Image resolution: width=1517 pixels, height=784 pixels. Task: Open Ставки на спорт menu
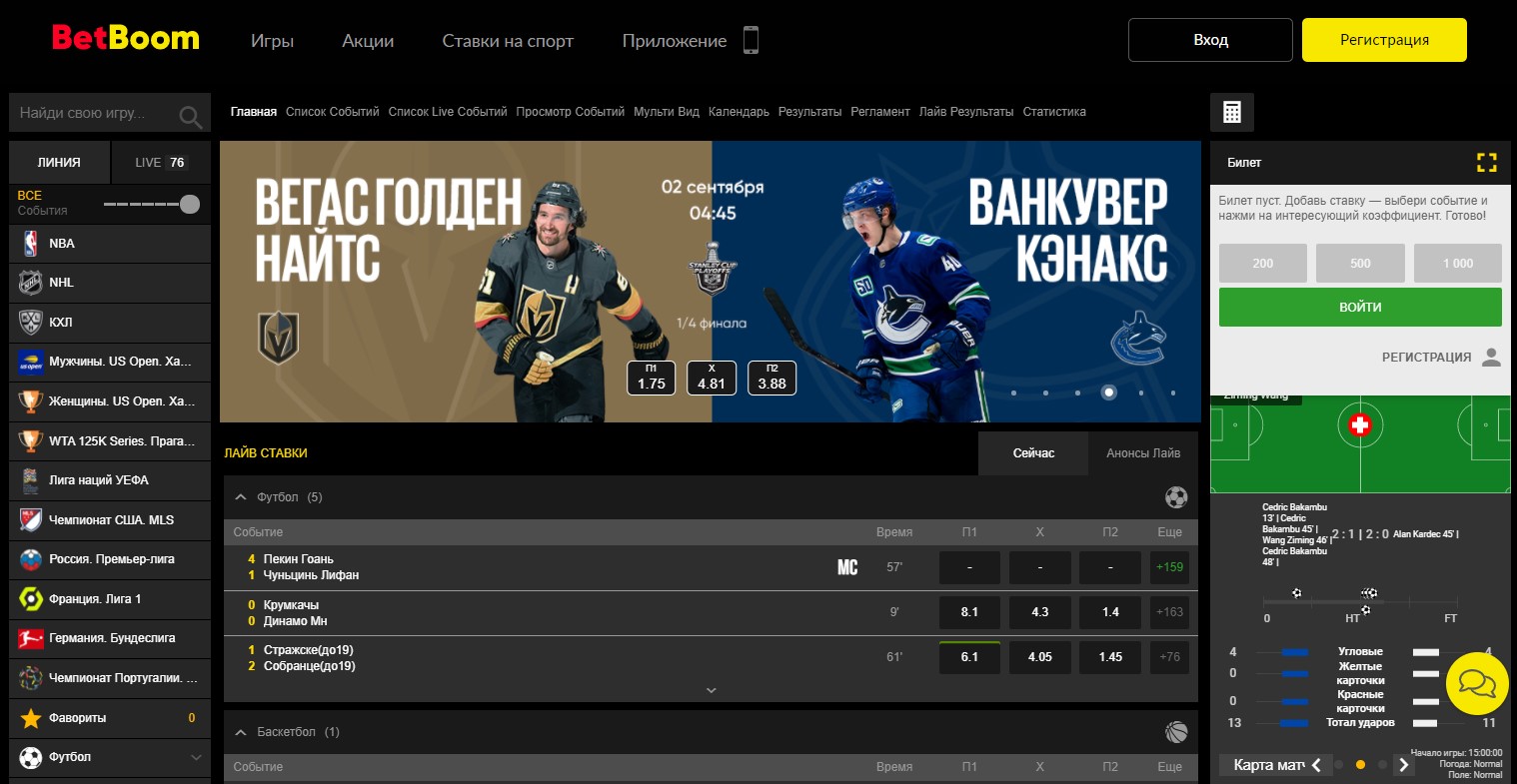point(508,41)
